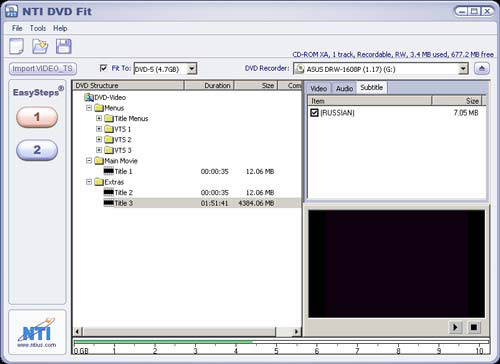Click the Title Menus folder icon

coord(109,118)
